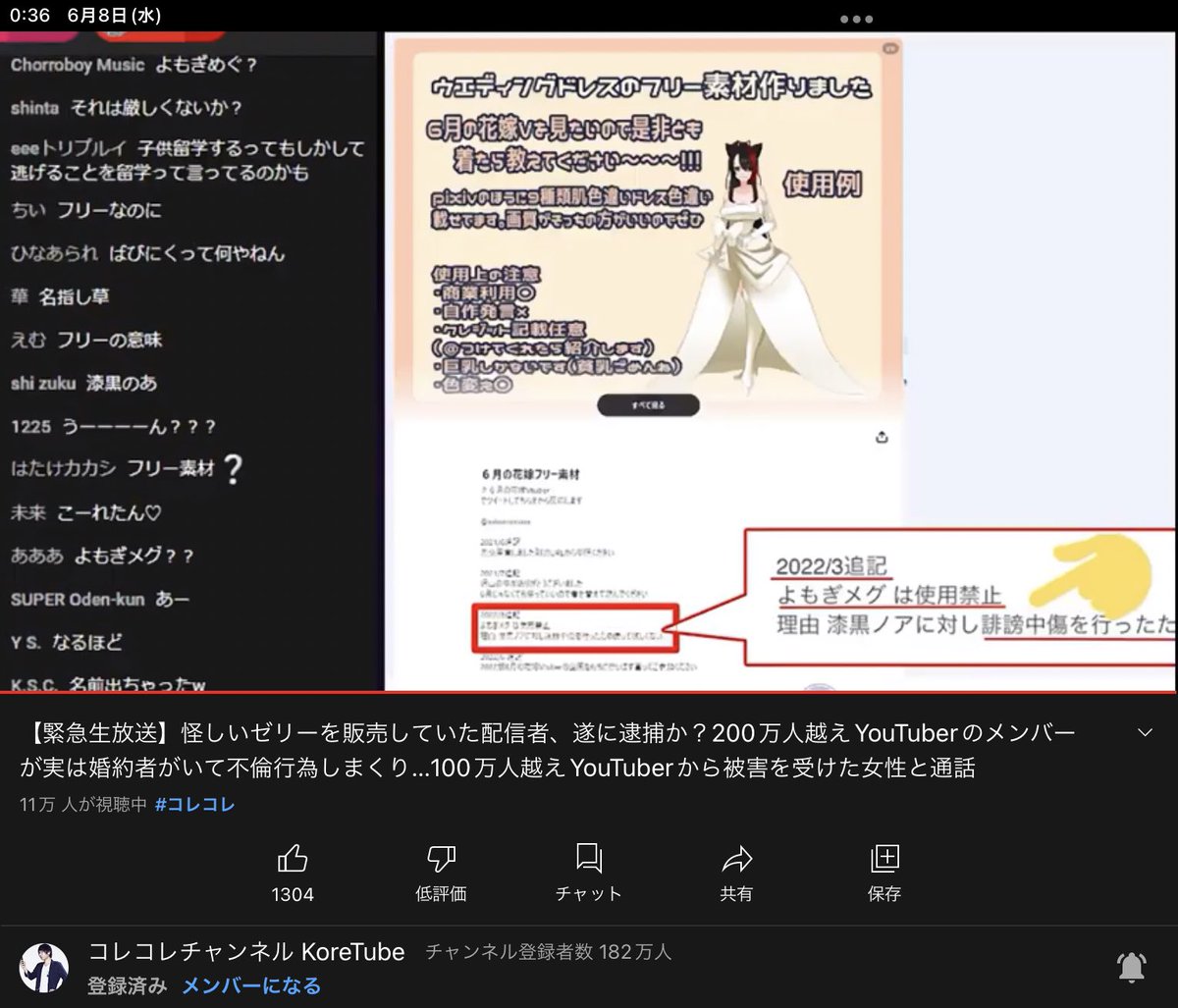Screen dimensions: 1178x1008
Task: Tap chat message from あああ
Action: tap(102, 556)
